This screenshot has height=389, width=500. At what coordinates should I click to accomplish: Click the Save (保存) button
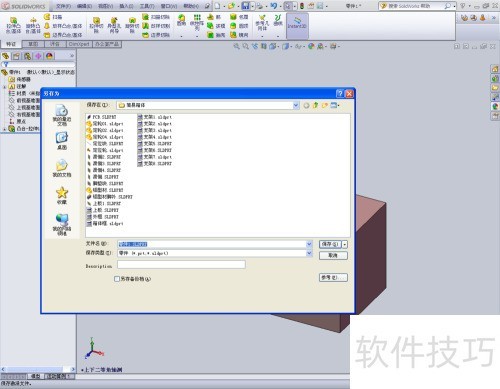pyautogui.click(x=330, y=244)
